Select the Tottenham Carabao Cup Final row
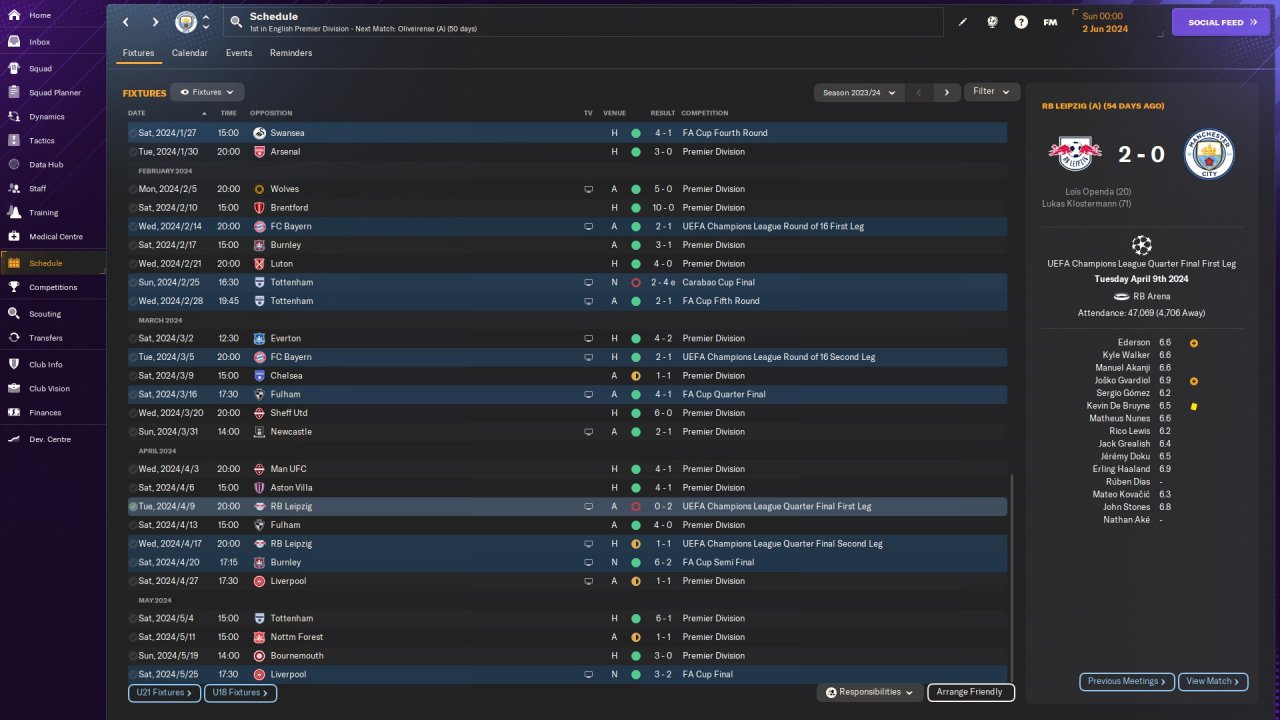Viewport: 1280px width, 720px height. (x=567, y=283)
